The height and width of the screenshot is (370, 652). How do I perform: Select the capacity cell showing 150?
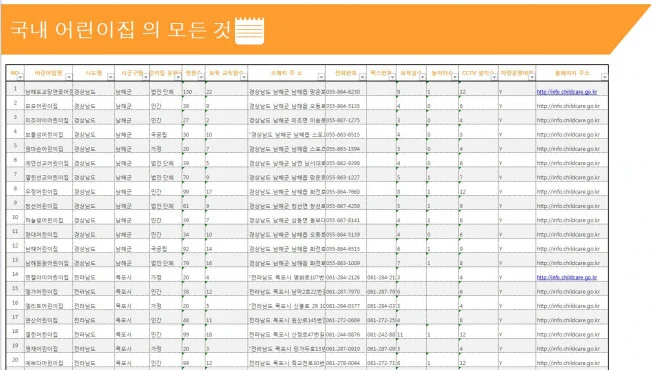point(194,89)
